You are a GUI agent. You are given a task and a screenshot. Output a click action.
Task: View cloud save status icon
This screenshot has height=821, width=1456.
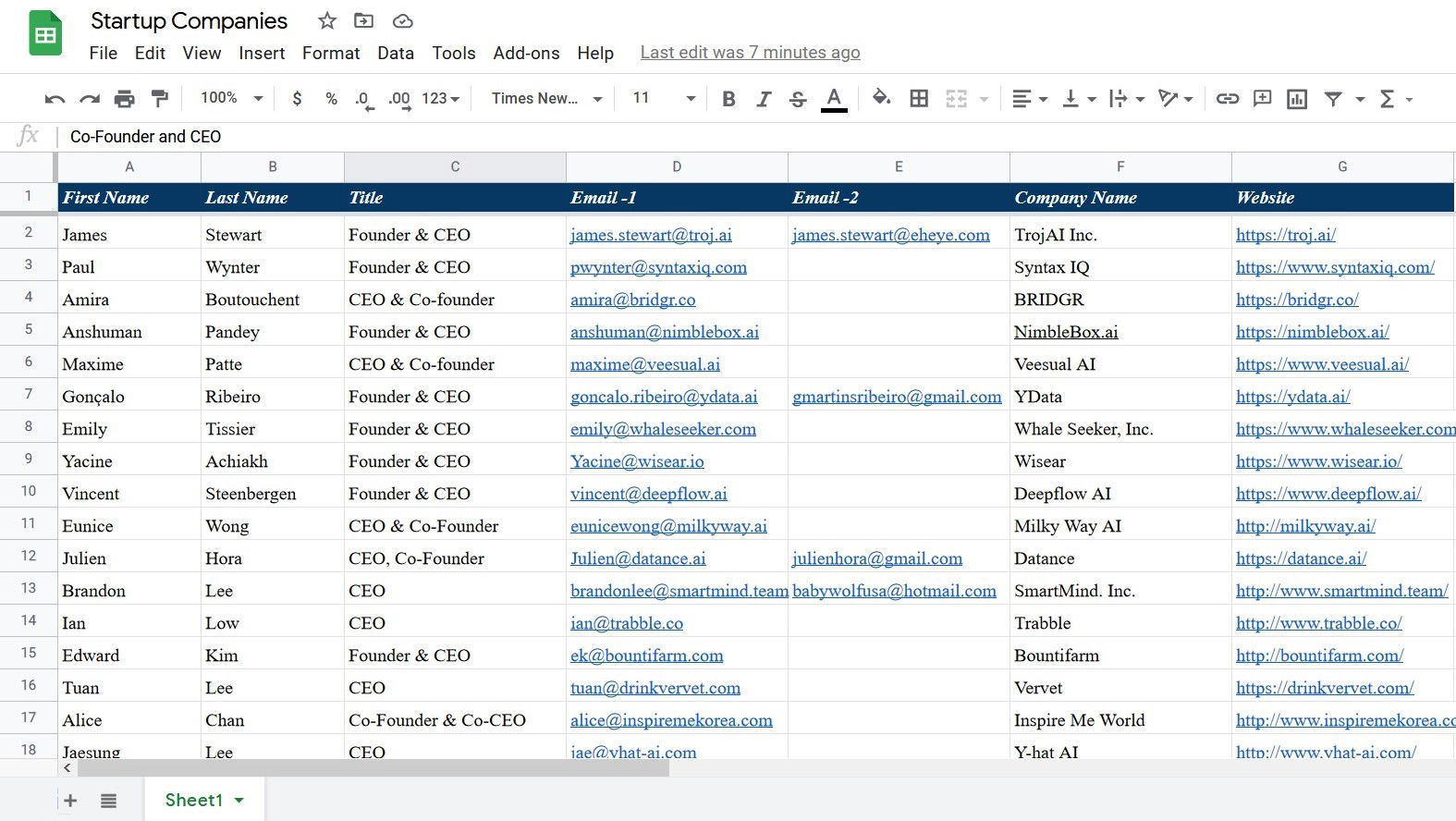402,20
